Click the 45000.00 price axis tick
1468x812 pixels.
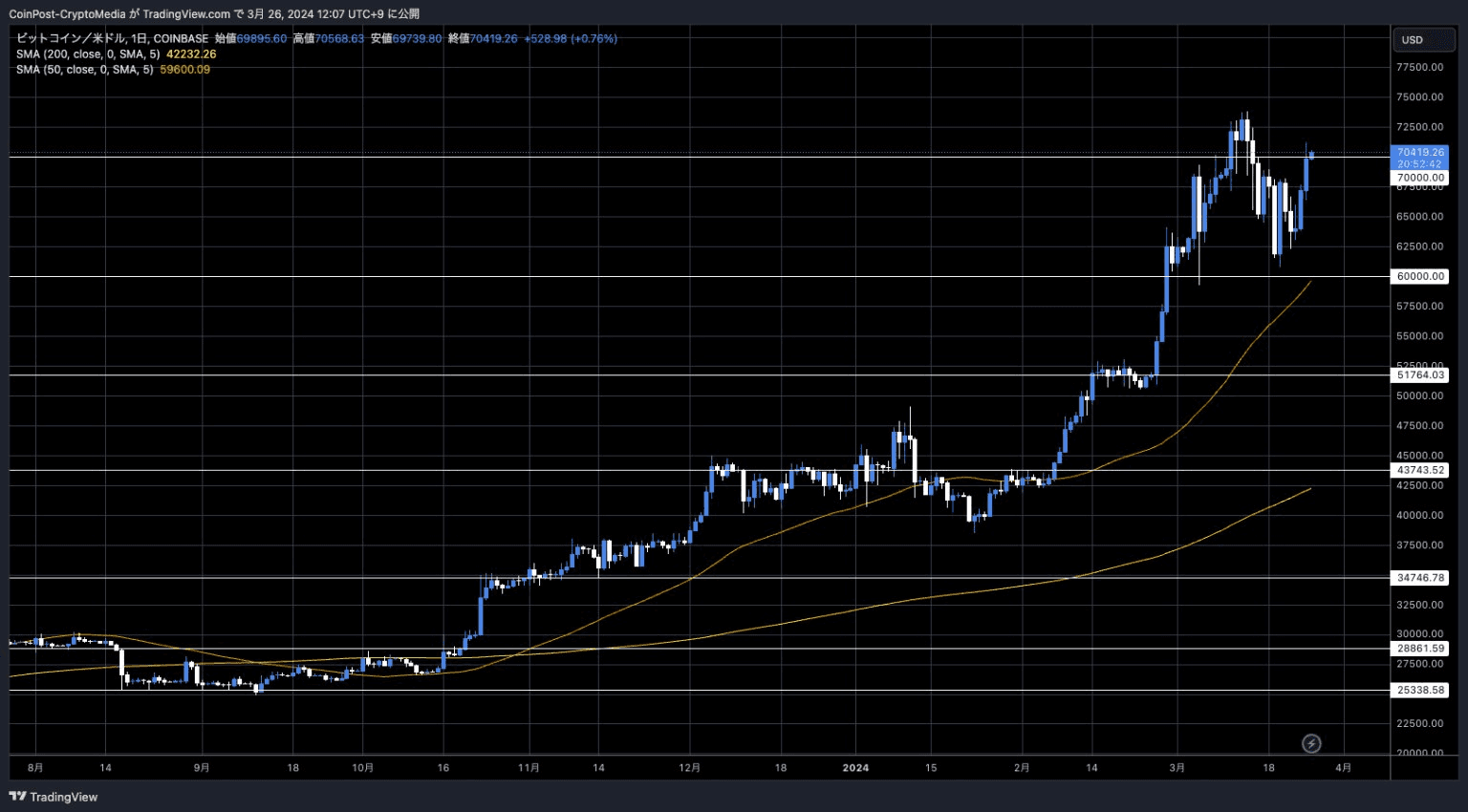pyautogui.click(x=1419, y=456)
